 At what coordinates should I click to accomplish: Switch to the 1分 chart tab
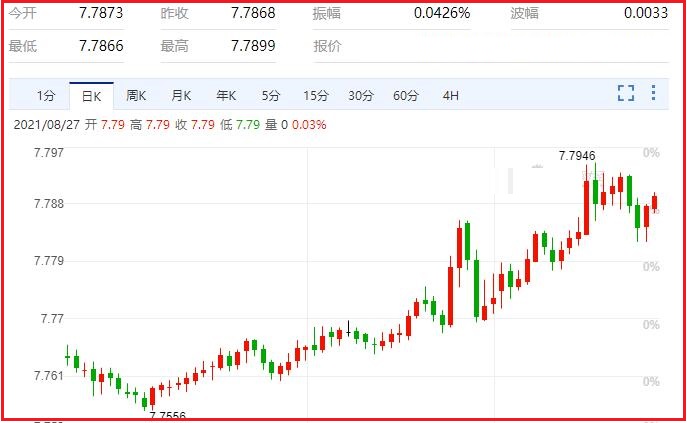[x=46, y=96]
